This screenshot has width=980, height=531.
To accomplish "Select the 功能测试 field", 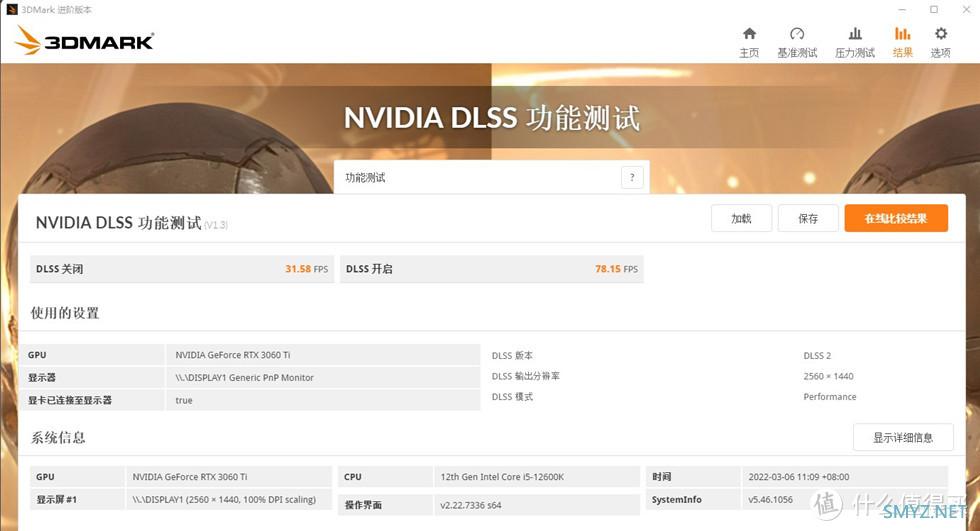I will 491,177.
